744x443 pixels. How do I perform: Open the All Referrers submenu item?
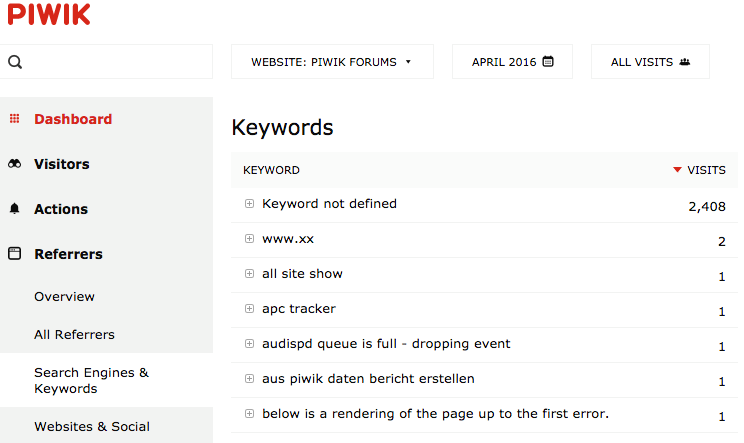pyautogui.click(x=74, y=334)
